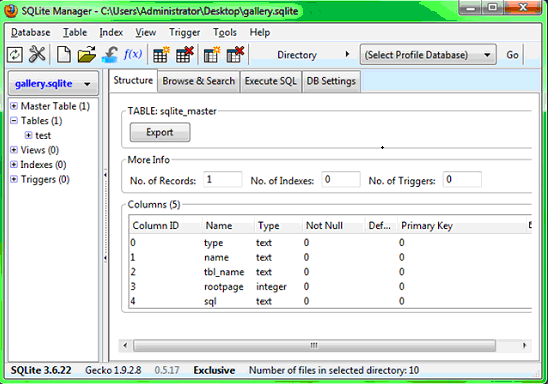Click the Primary Key column header
The image size is (548, 384).
click(x=461, y=226)
